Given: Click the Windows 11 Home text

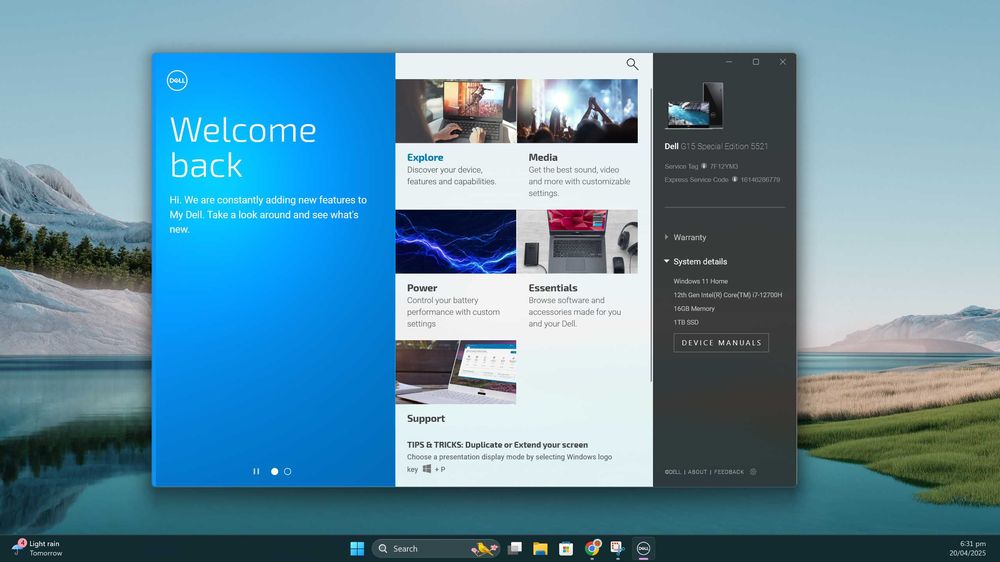Looking at the screenshot, I should pyautogui.click(x=700, y=281).
